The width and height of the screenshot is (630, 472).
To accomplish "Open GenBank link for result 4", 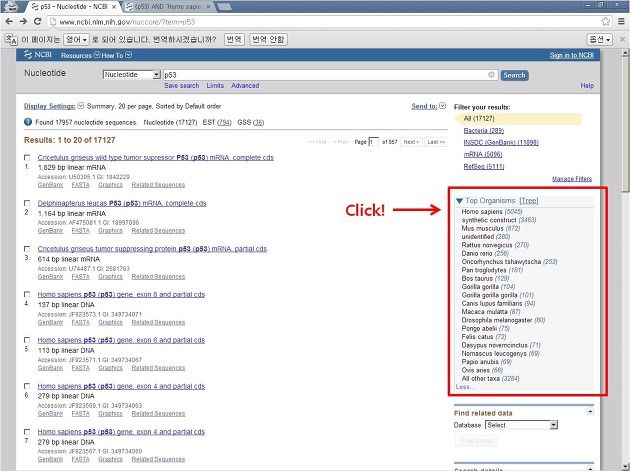I will (x=50, y=322).
